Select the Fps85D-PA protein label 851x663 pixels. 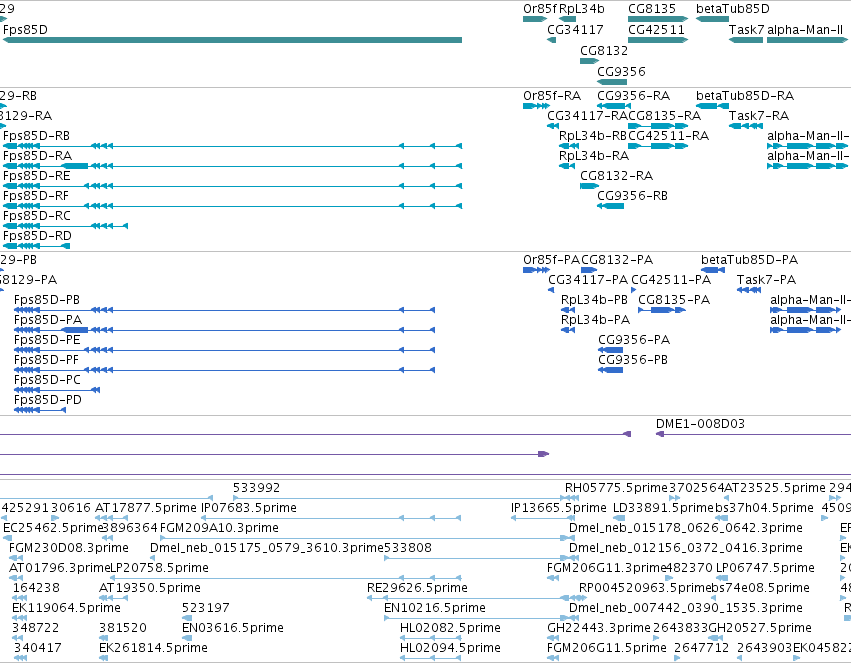pyautogui.click(x=48, y=320)
